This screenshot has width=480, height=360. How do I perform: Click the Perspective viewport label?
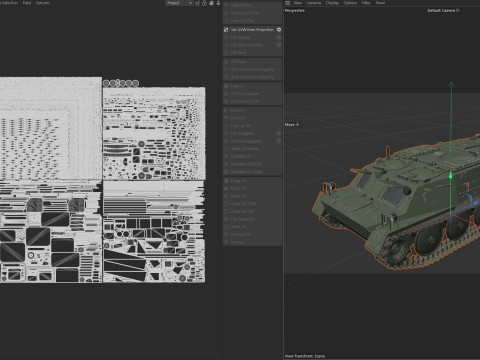[295, 11]
